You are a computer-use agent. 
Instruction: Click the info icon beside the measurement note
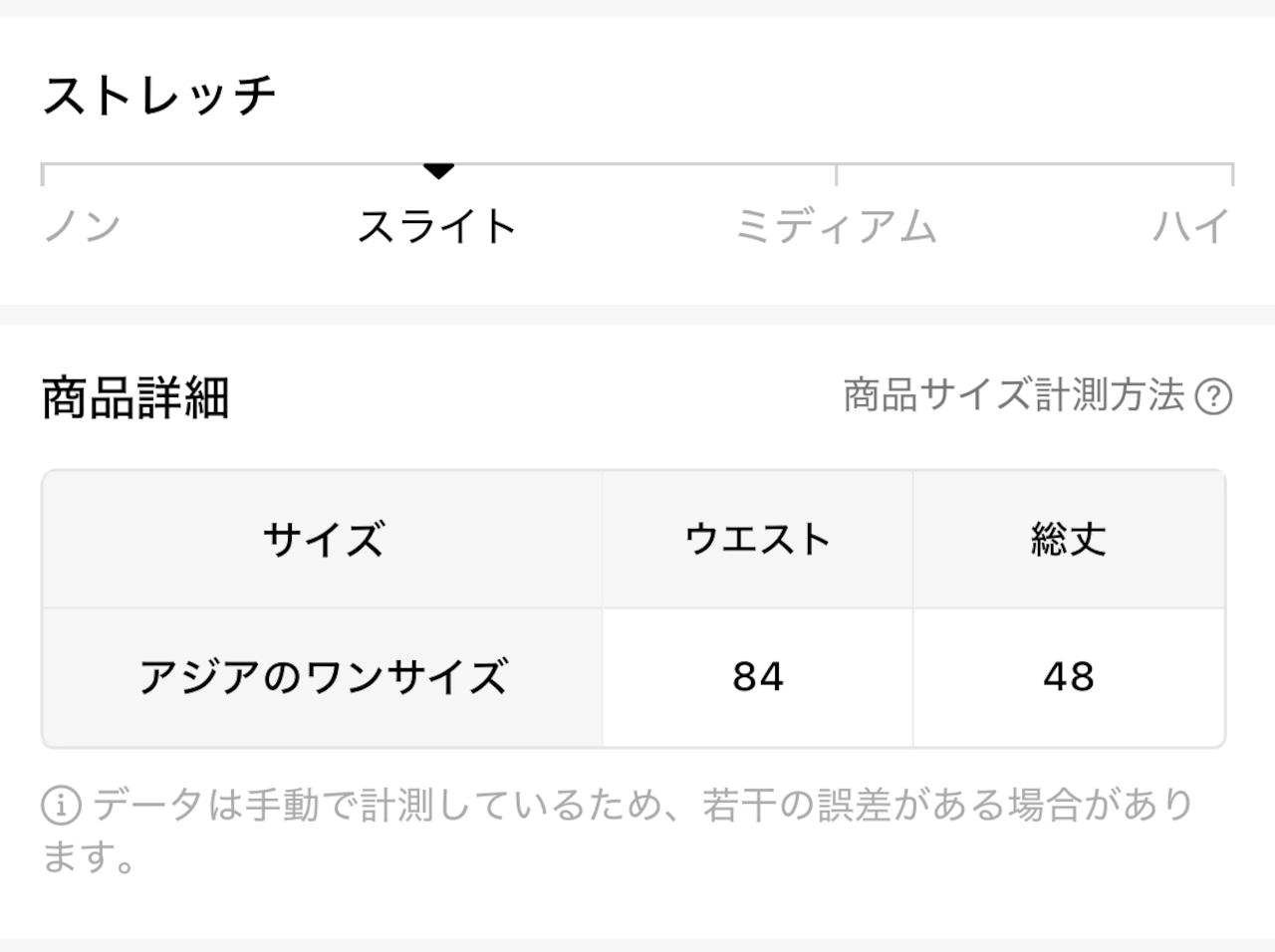61,806
